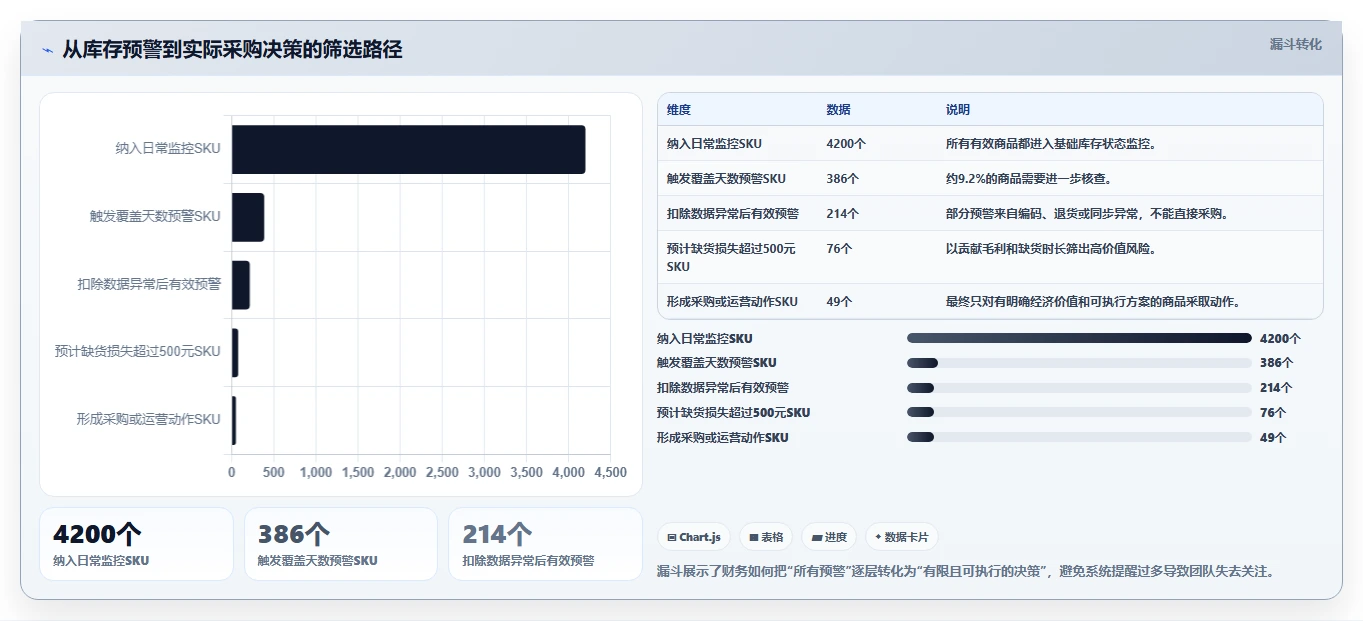Click the 触发覆盖天数预警SKU progress bar

[x=1079, y=363]
